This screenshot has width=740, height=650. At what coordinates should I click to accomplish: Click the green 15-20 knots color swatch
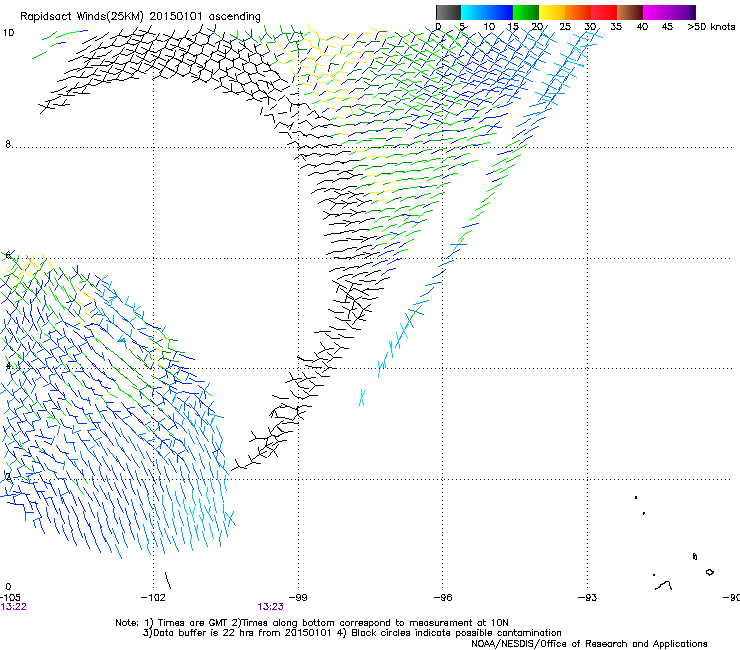click(x=526, y=12)
